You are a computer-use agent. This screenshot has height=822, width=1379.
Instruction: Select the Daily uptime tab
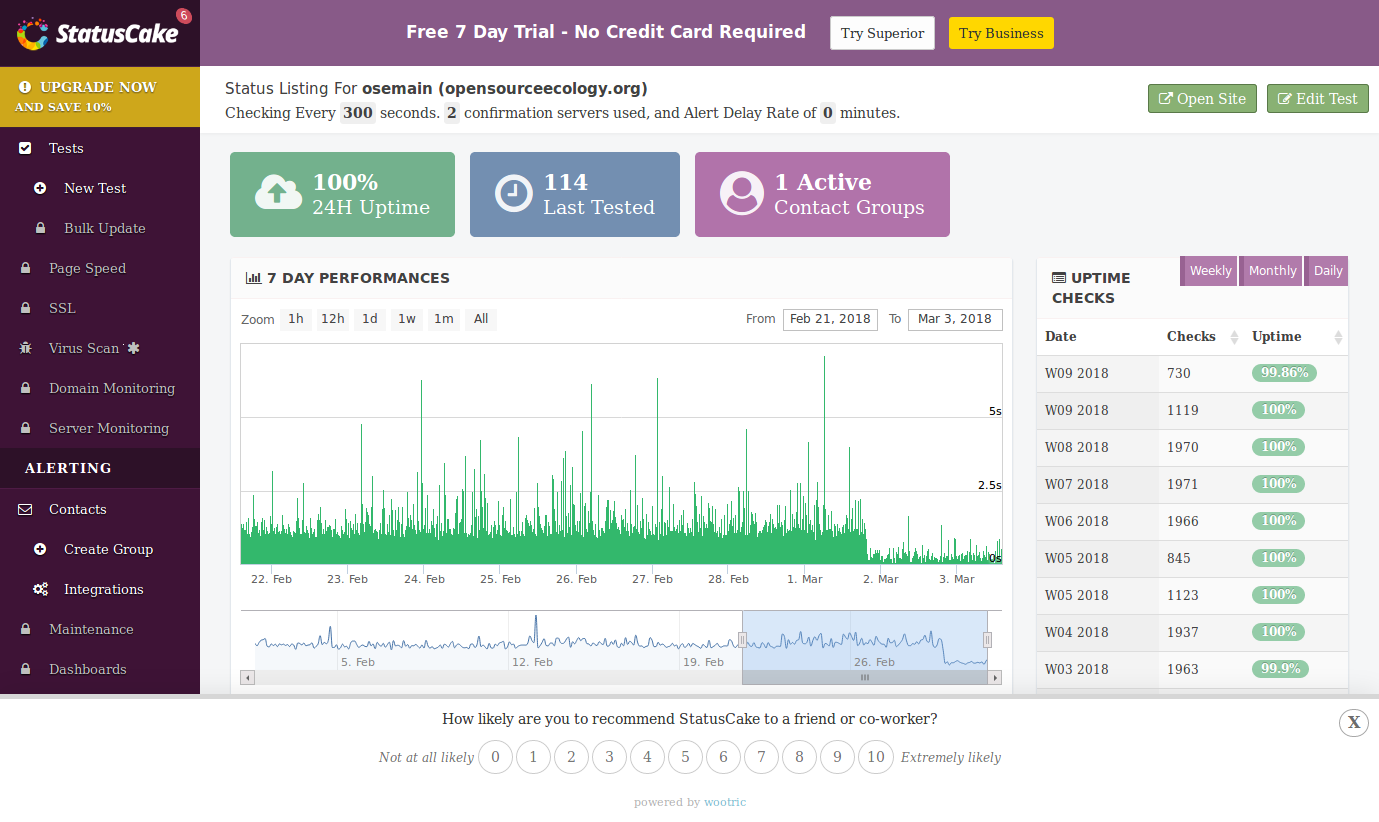(x=1327, y=271)
